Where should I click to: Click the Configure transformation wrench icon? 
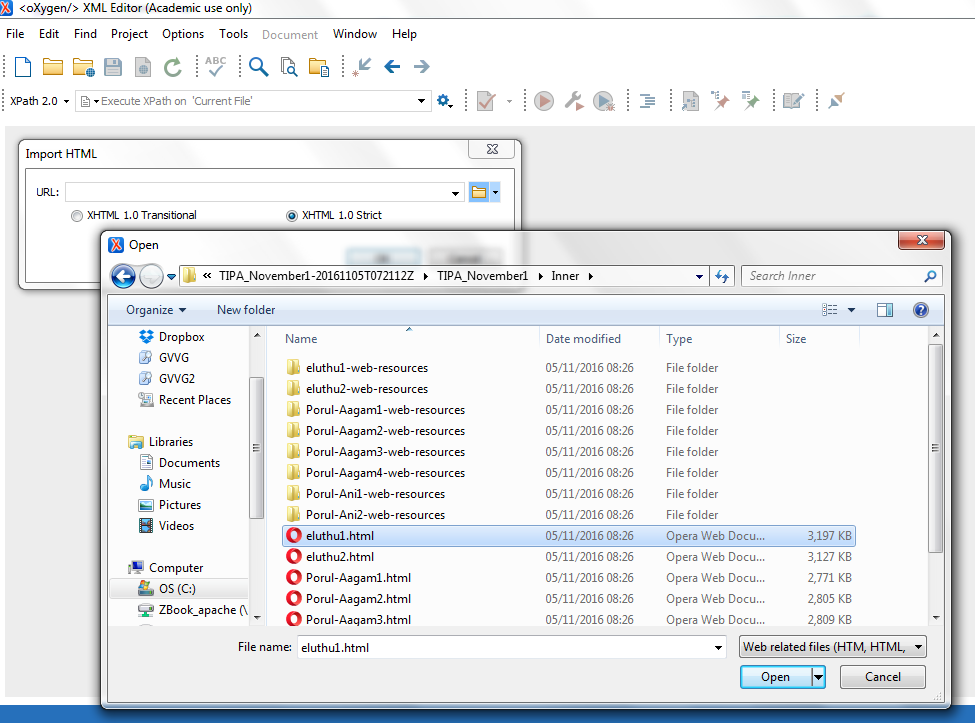click(x=574, y=101)
